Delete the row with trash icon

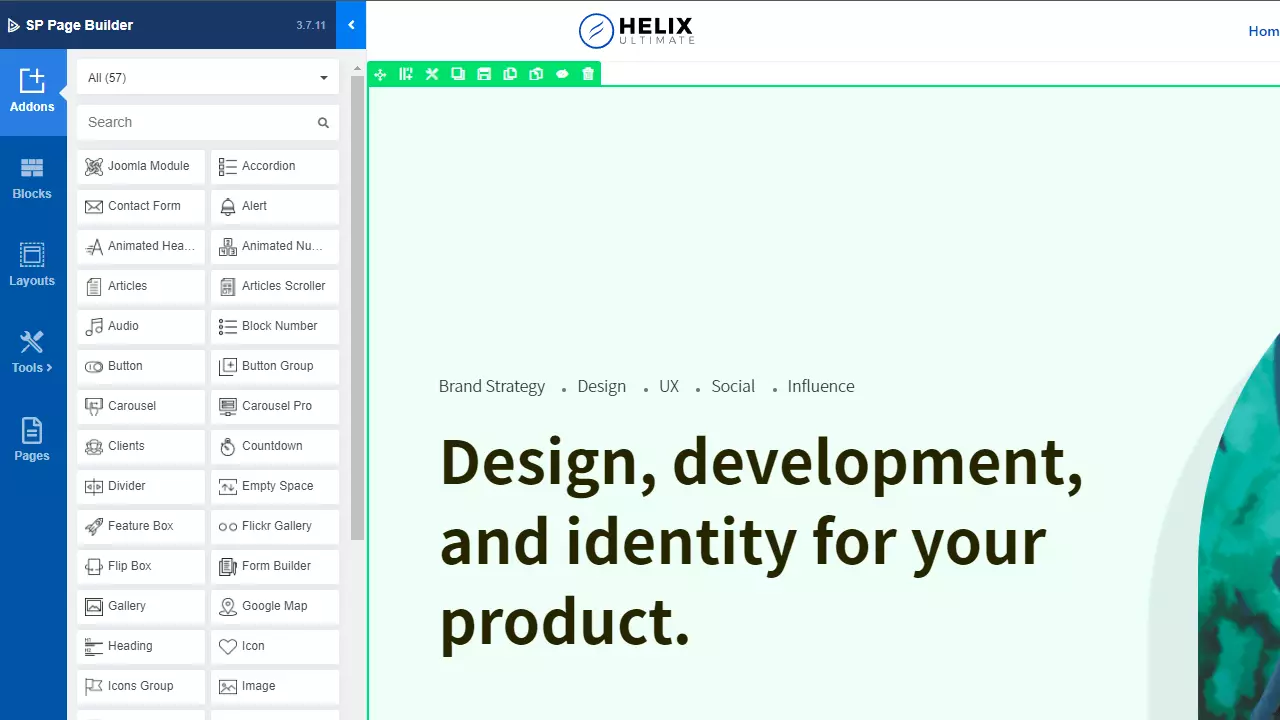pos(588,75)
